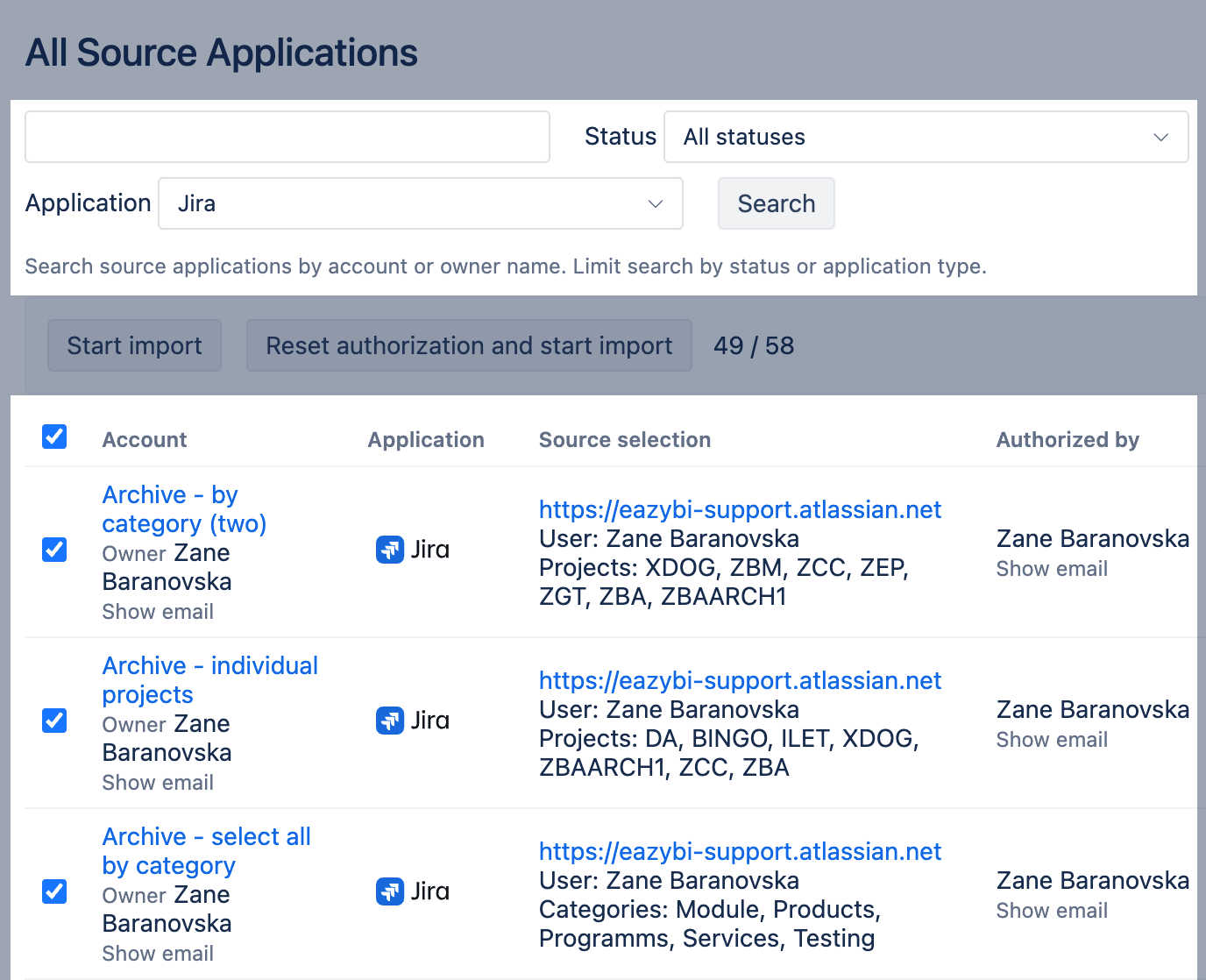Open the Application dropdown showing Jira
The width and height of the screenshot is (1206, 980).
pos(421,203)
